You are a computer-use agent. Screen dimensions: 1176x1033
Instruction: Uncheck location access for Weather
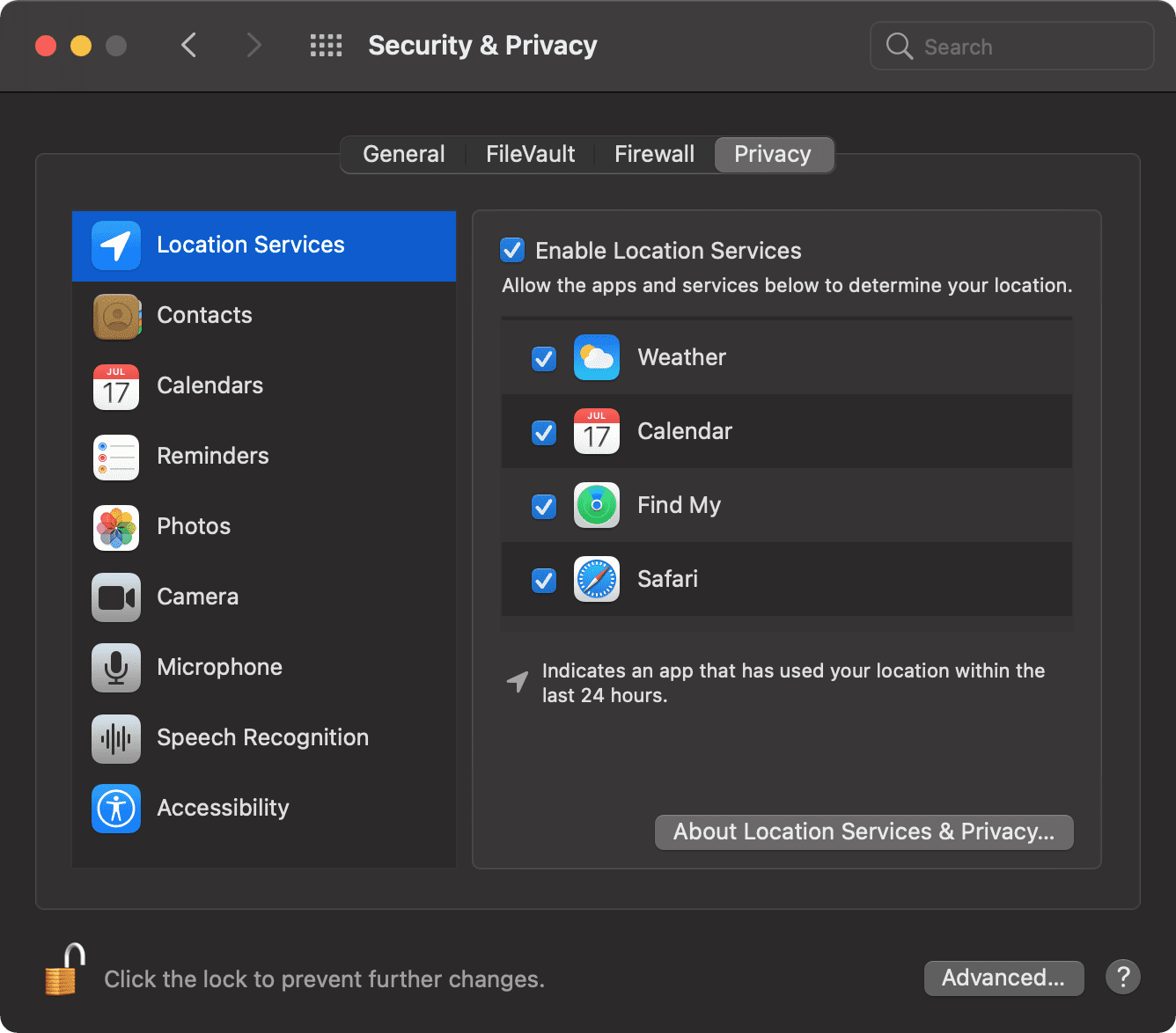(x=543, y=358)
